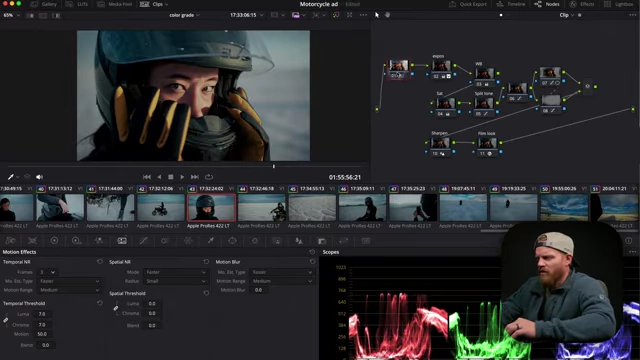Toggle the LUTs panel
Viewport: 640px width, 360px height.
point(77,4)
